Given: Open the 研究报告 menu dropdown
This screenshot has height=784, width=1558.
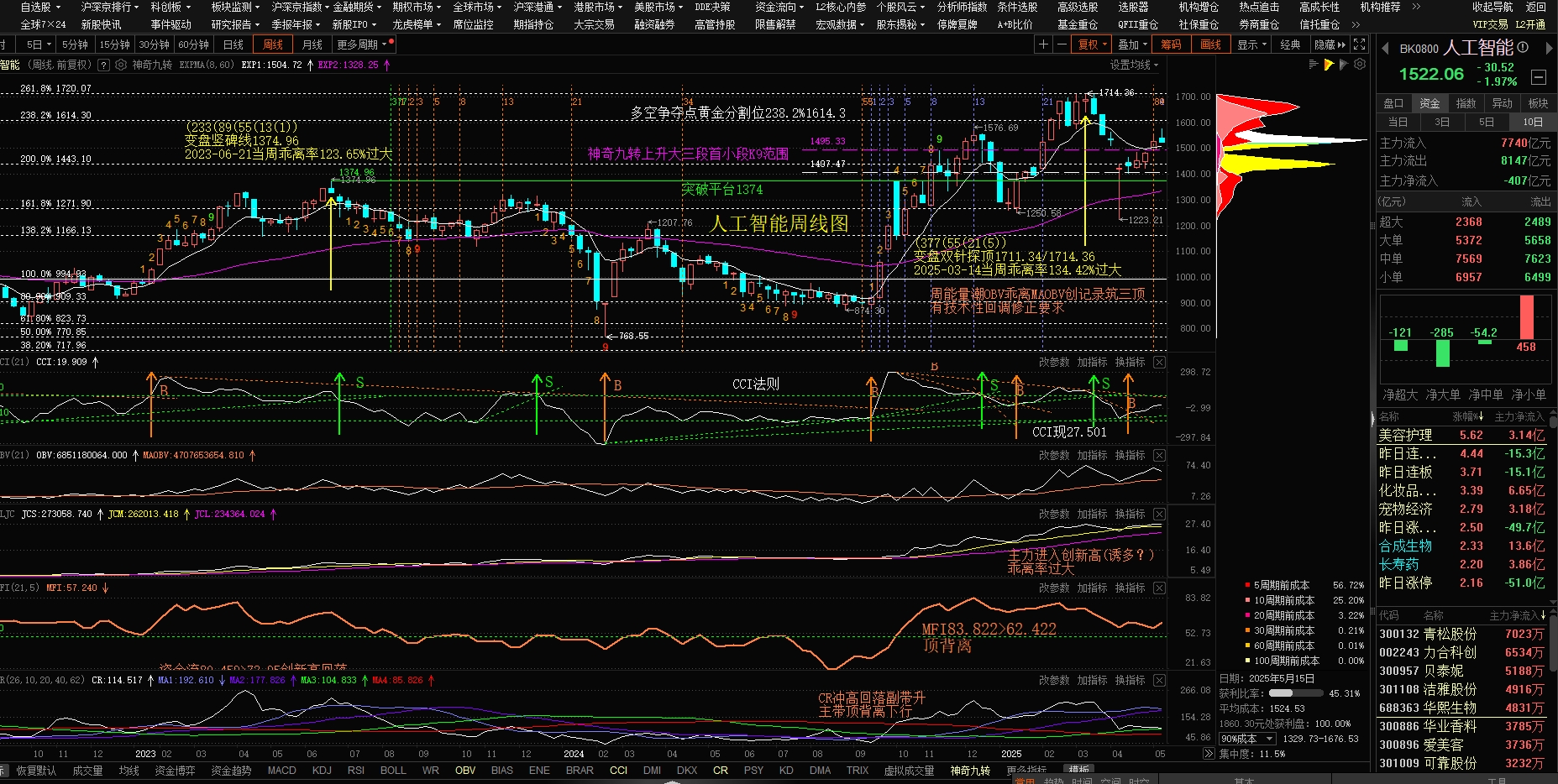Looking at the screenshot, I should coord(235,24).
